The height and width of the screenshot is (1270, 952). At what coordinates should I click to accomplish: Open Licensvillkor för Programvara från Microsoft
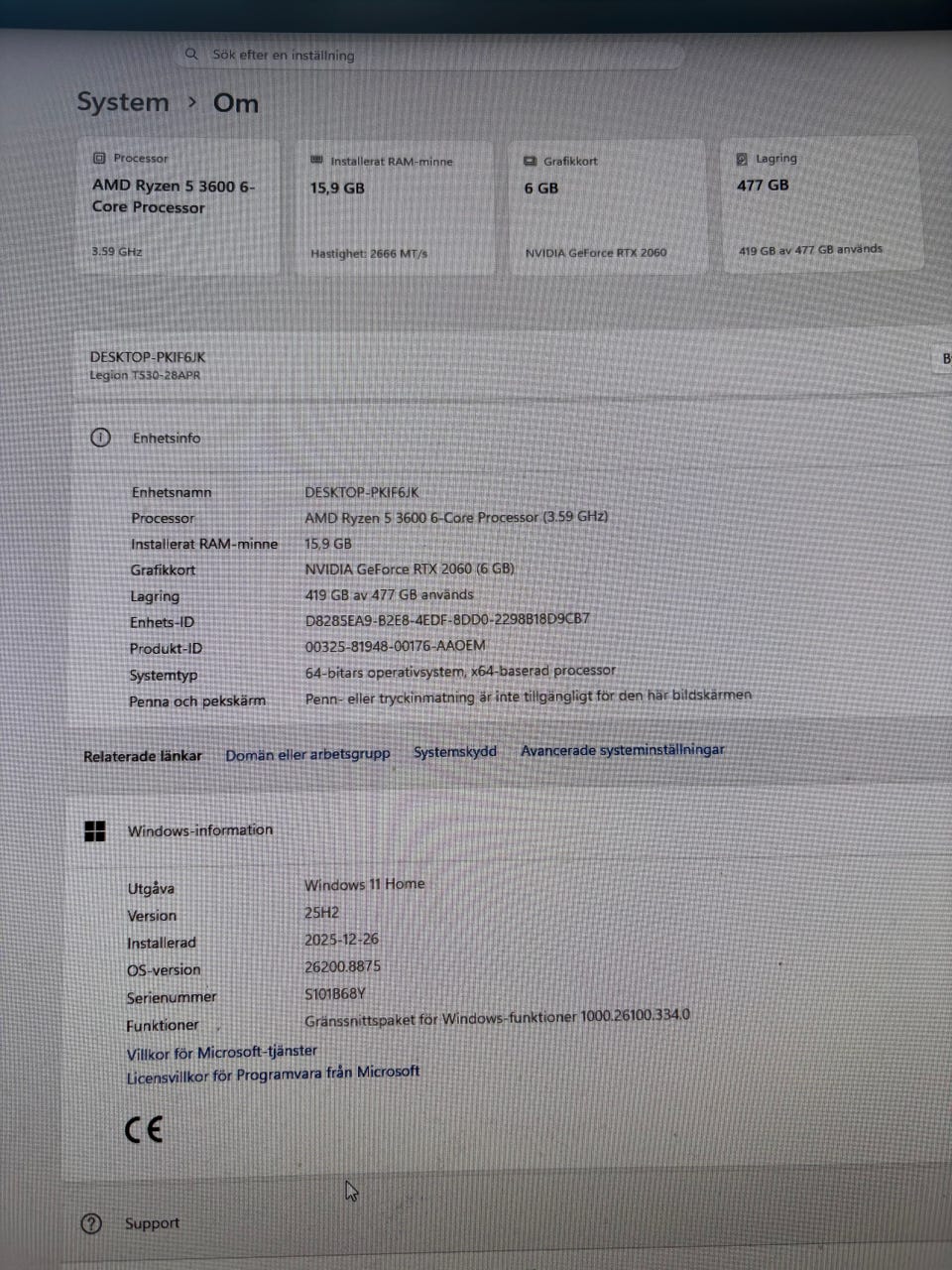click(273, 1075)
